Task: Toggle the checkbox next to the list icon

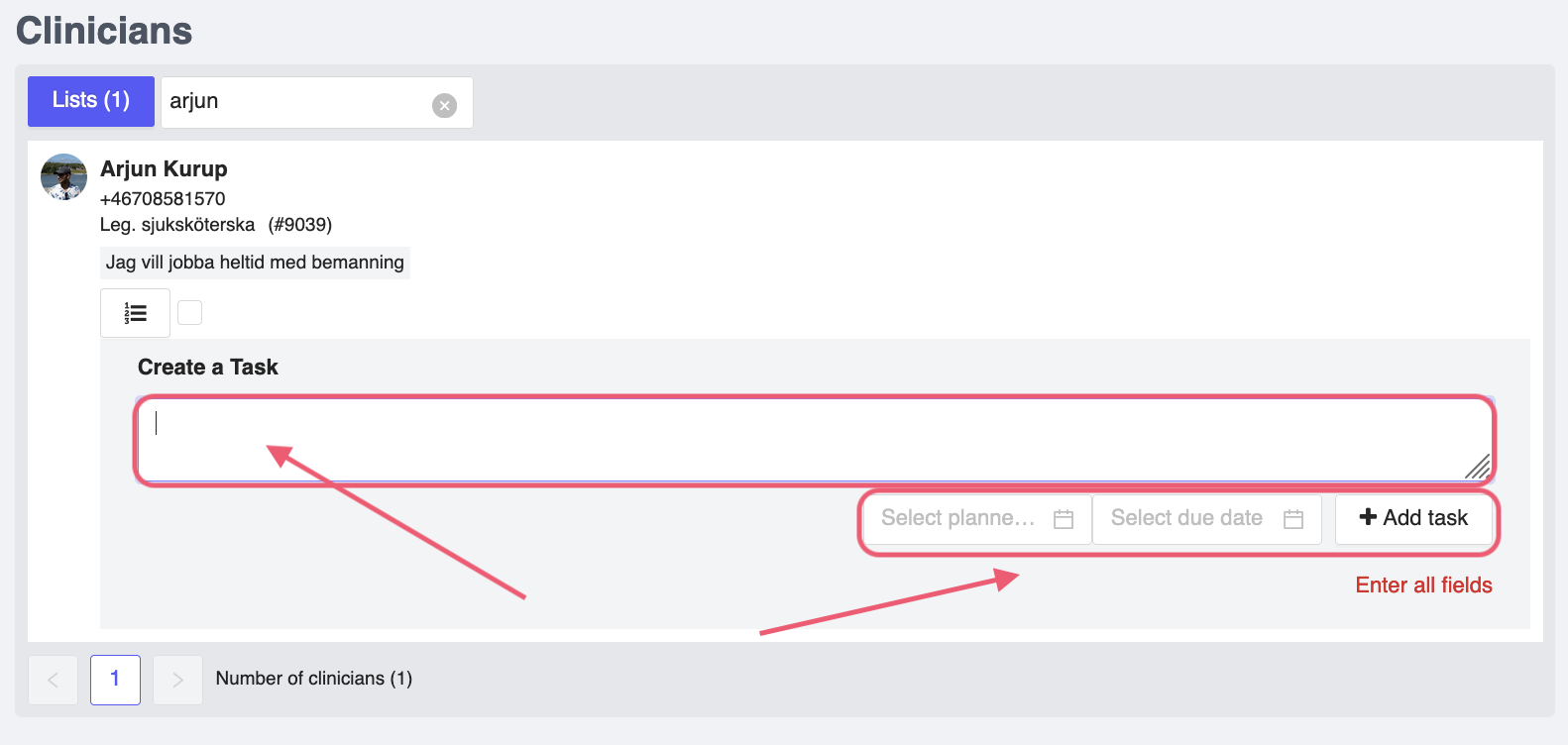Action: pos(189,311)
